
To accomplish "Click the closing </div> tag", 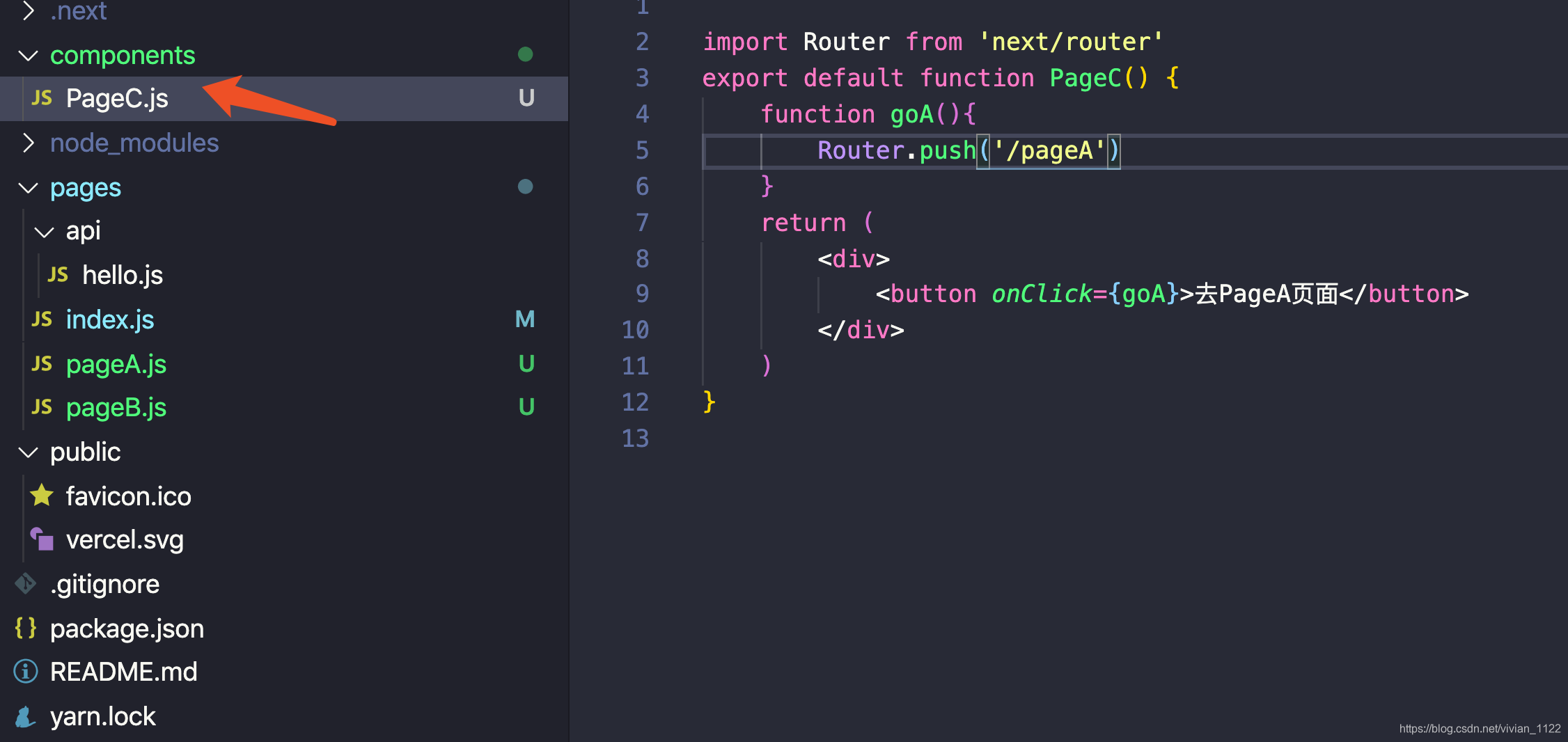I will click(861, 330).
